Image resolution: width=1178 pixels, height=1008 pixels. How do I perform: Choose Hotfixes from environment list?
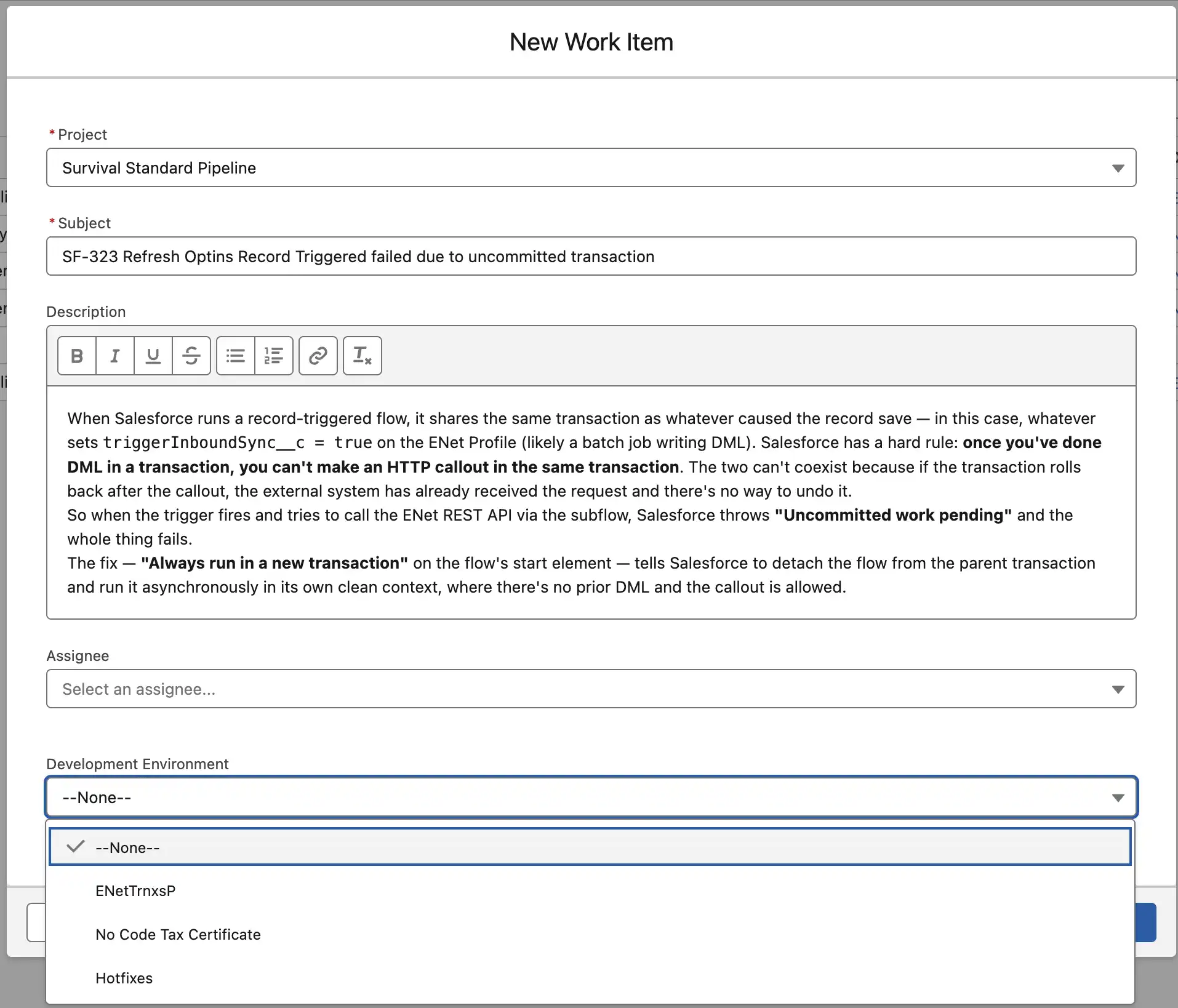pyautogui.click(x=590, y=978)
